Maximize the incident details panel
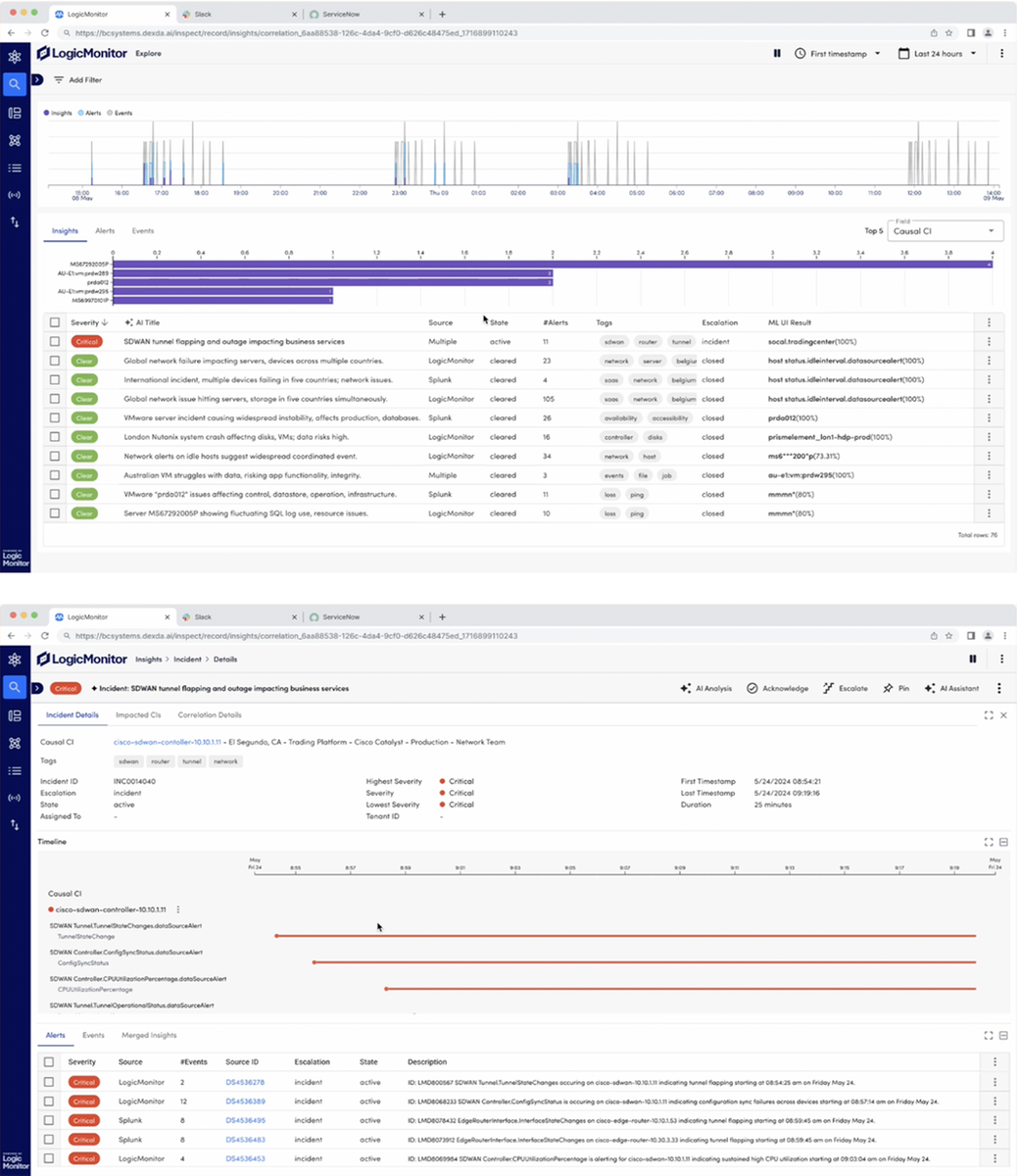Screen dimensions: 1019x1176 coord(989,715)
